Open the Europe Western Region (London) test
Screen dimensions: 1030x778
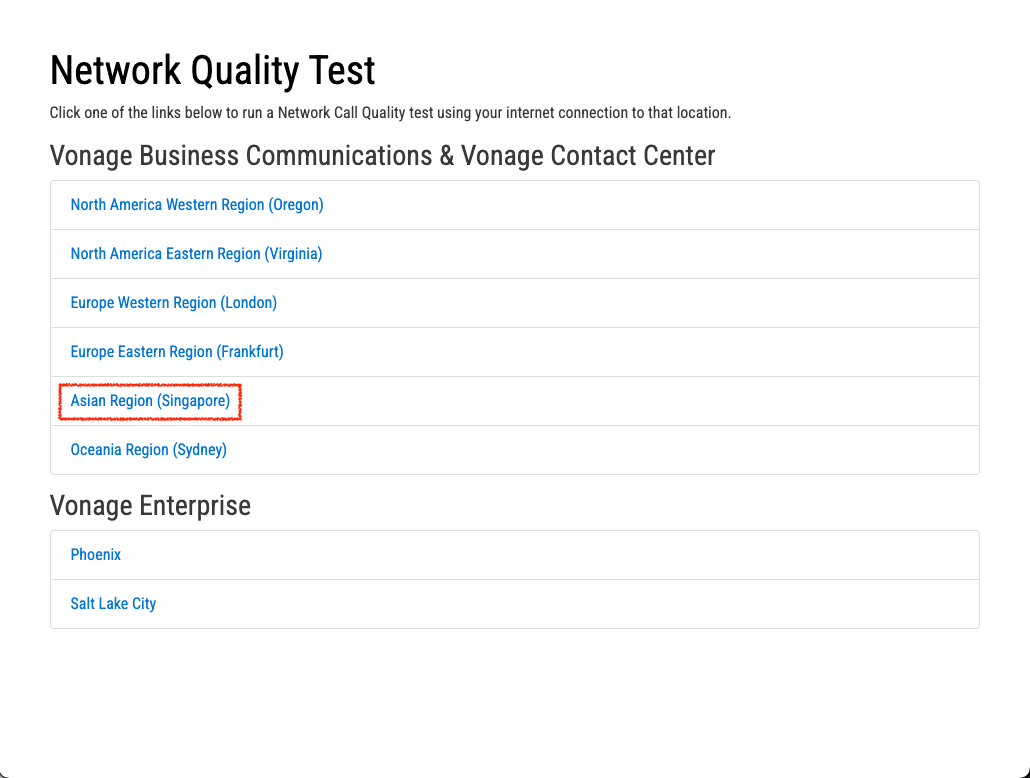pyautogui.click(x=173, y=302)
